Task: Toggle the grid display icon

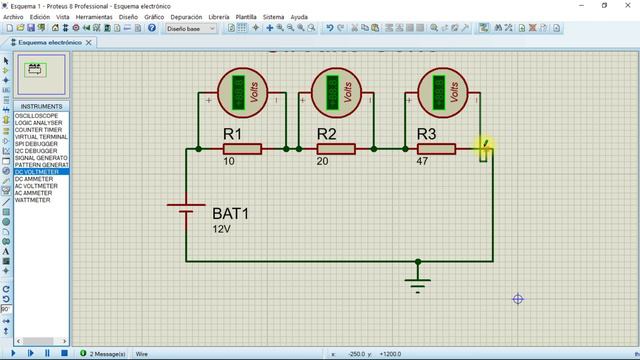Action: (242, 28)
